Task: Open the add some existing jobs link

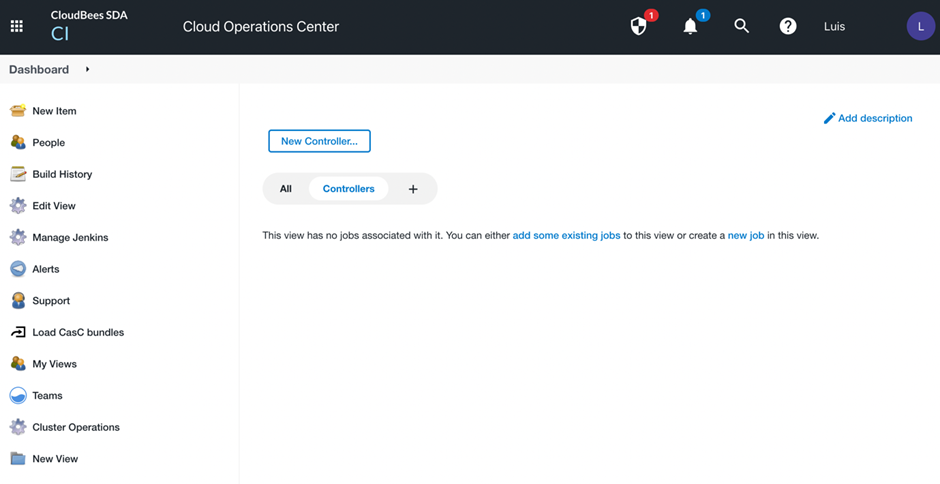Action: (567, 236)
